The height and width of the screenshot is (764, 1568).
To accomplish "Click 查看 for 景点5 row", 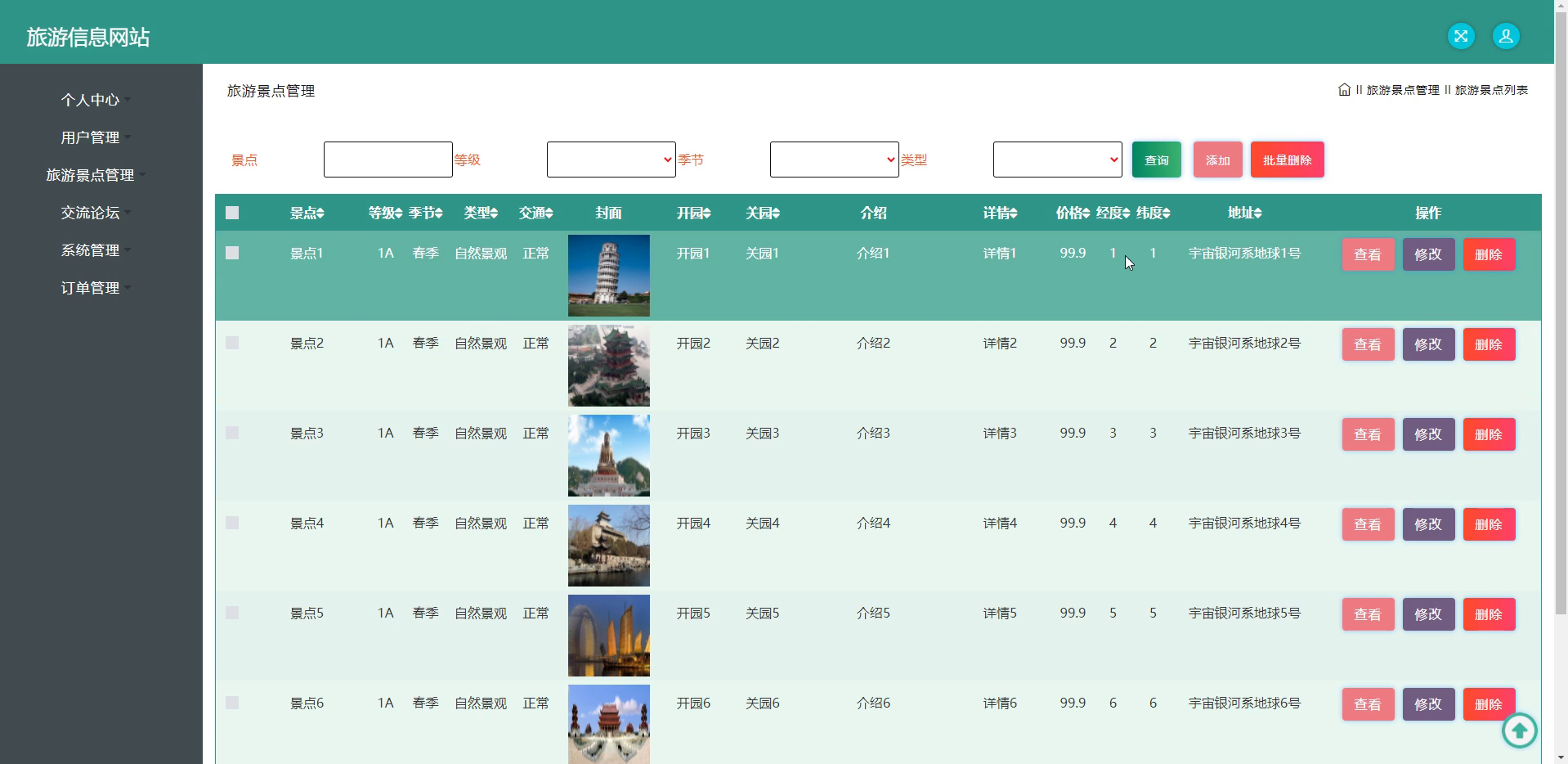I will [x=1368, y=614].
